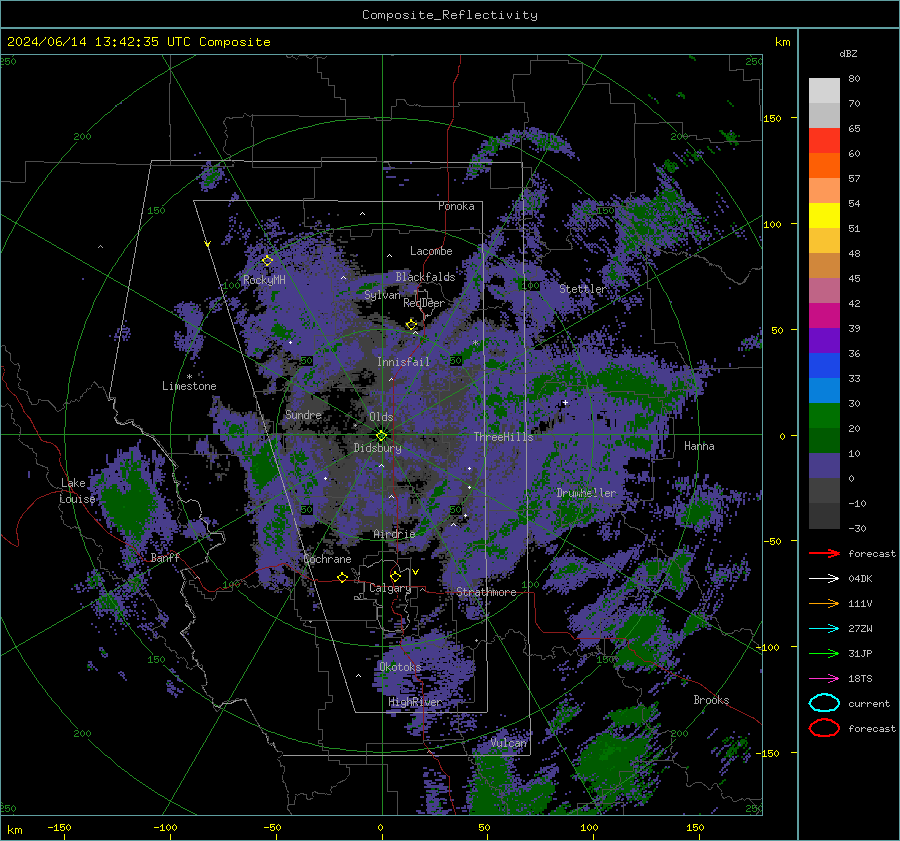Click the yellow diamond marker above RockyMH
This screenshot has width=900, height=841.
click(x=267, y=261)
